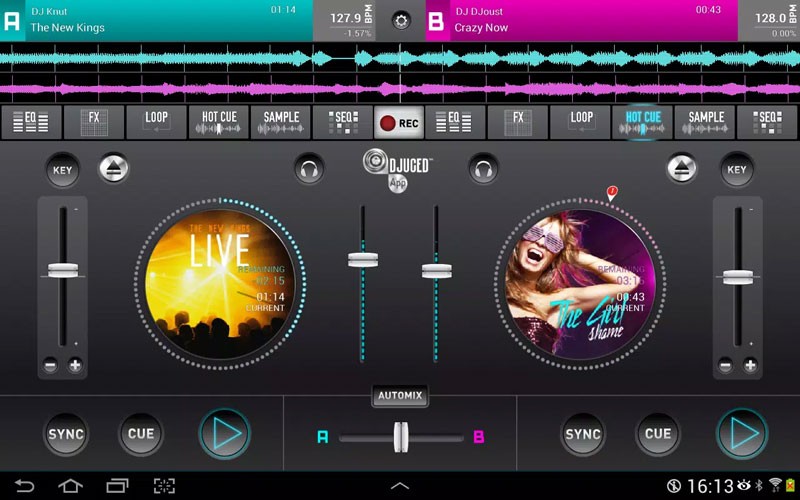Toggle the KEY lock on deck A
800x500 pixels.
click(63, 170)
